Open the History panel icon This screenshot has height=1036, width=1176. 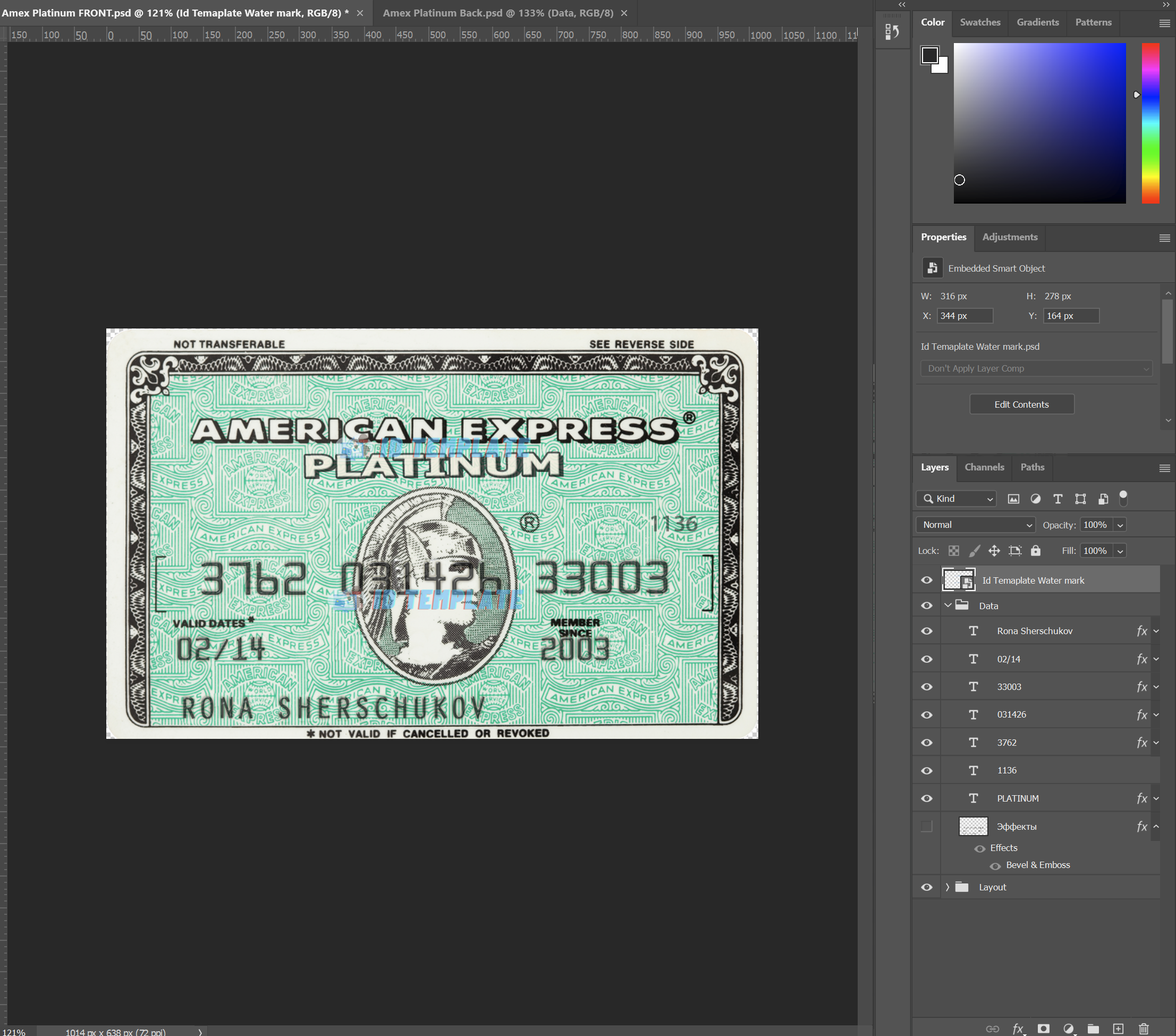point(892,32)
